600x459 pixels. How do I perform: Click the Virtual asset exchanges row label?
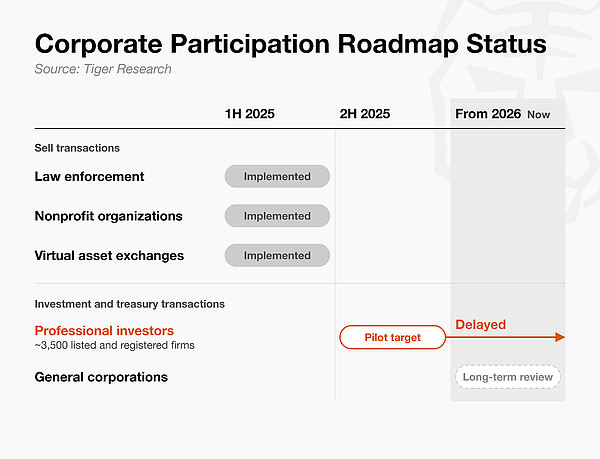click(x=109, y=256)
